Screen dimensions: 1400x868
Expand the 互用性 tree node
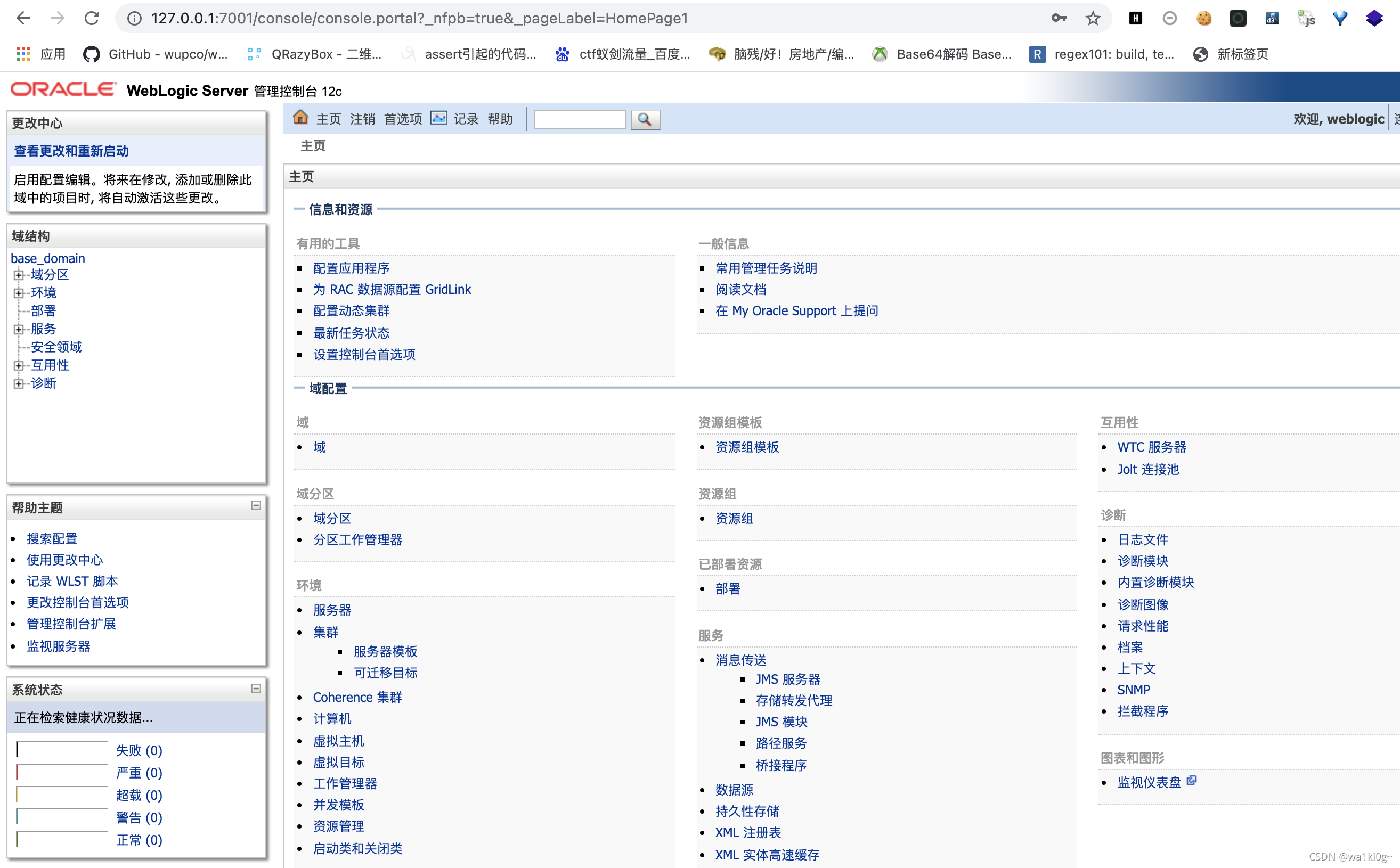click(x=19, y=365)
